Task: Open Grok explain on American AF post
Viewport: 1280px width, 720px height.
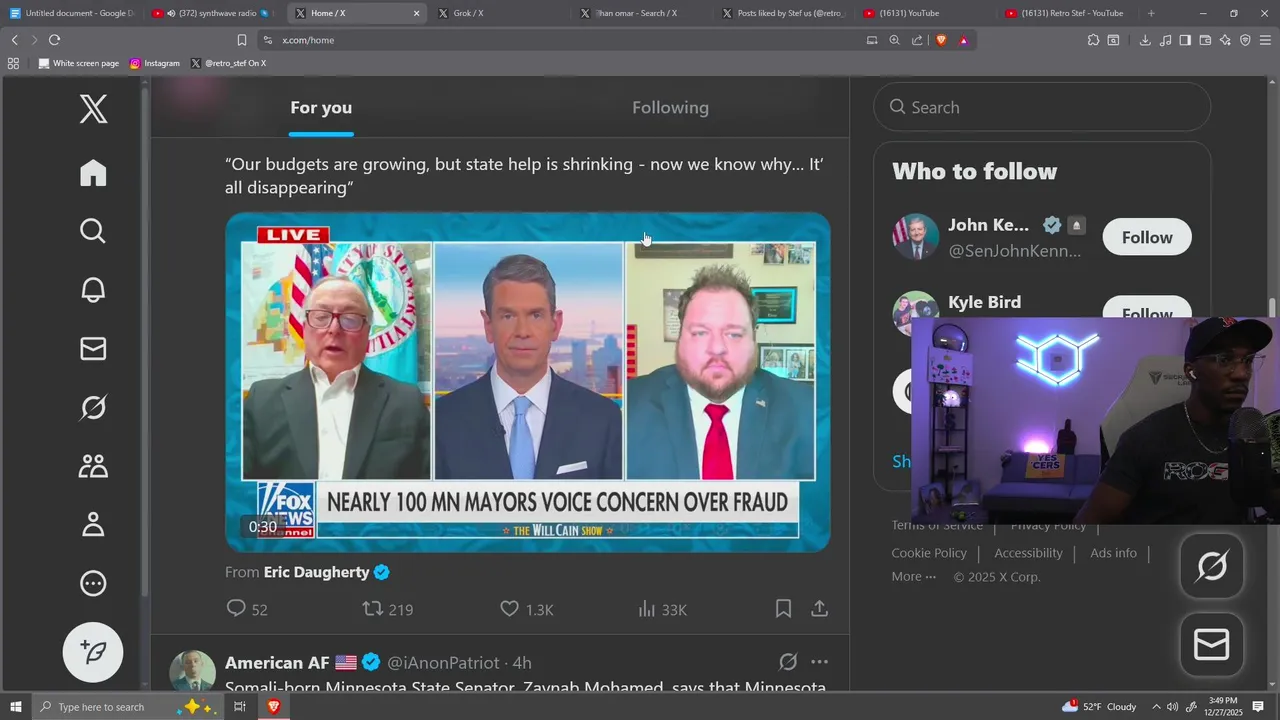Action: [x=788, y=662]
